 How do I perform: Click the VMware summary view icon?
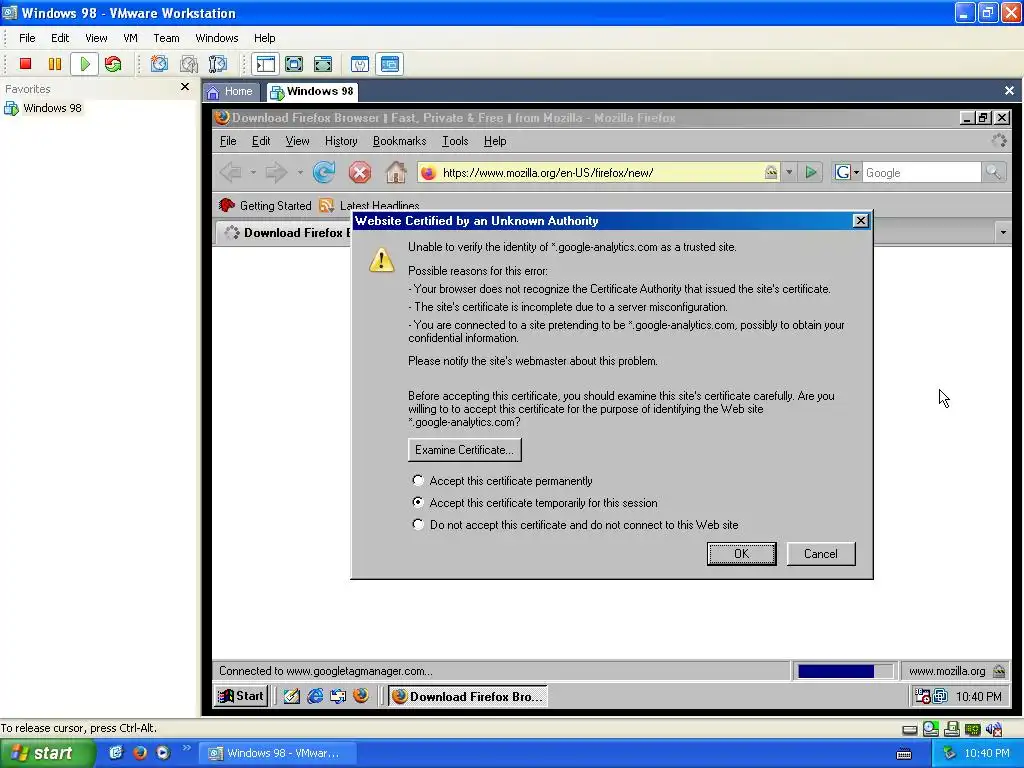(360, 64)
